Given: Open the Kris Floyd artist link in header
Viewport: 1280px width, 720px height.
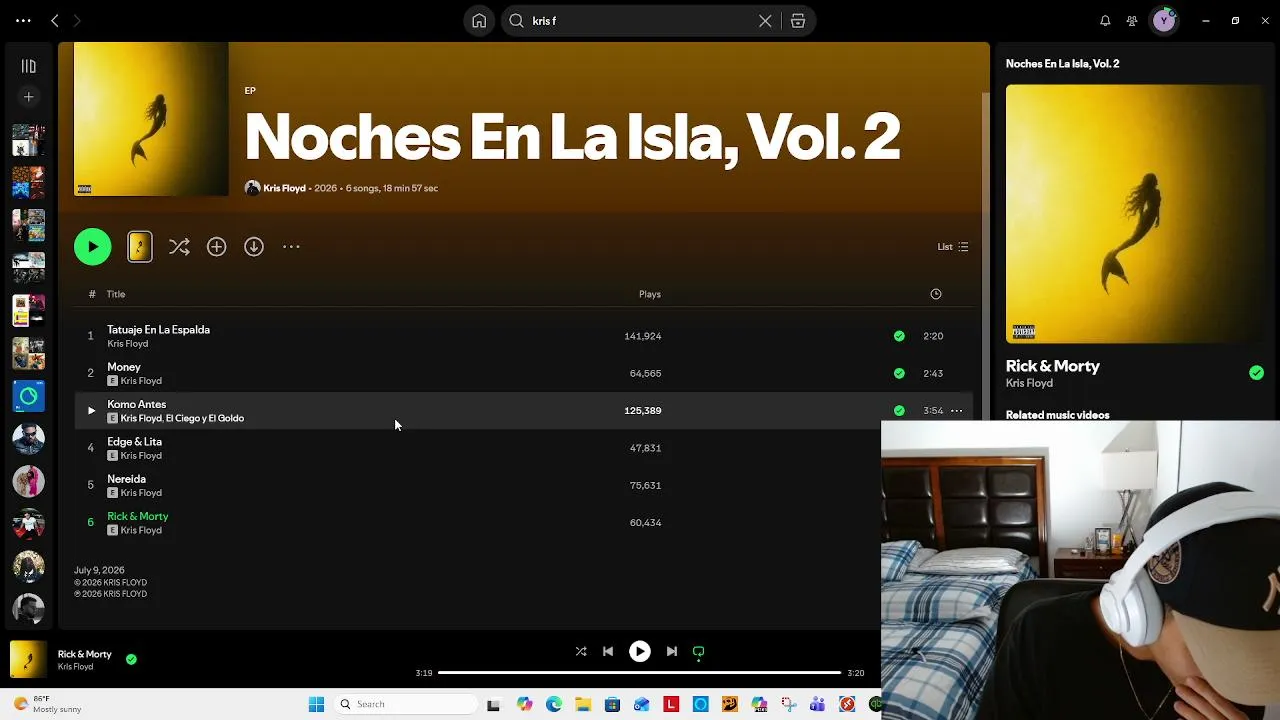Looking at the screenshot, I should click(x=284, y=188).
